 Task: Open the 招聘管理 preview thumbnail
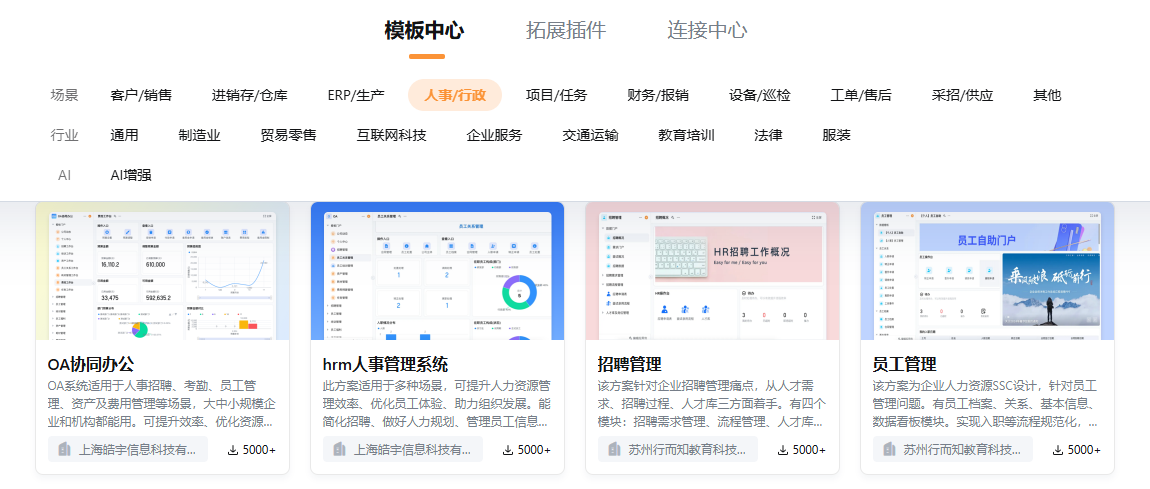[712, 271]
